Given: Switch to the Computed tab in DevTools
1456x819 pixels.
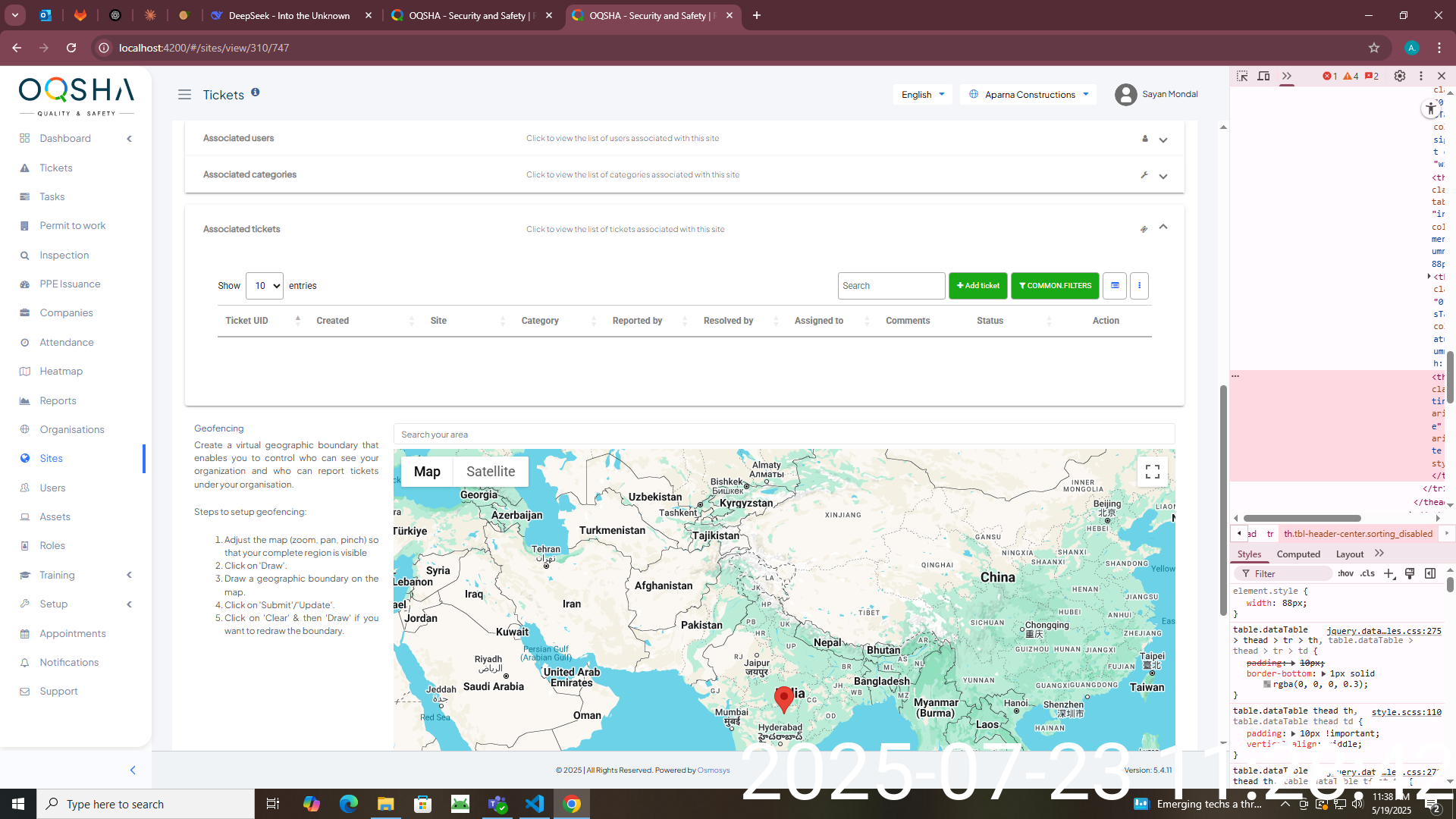Looking at the screenshot, I should click(x=1298, y=554).
